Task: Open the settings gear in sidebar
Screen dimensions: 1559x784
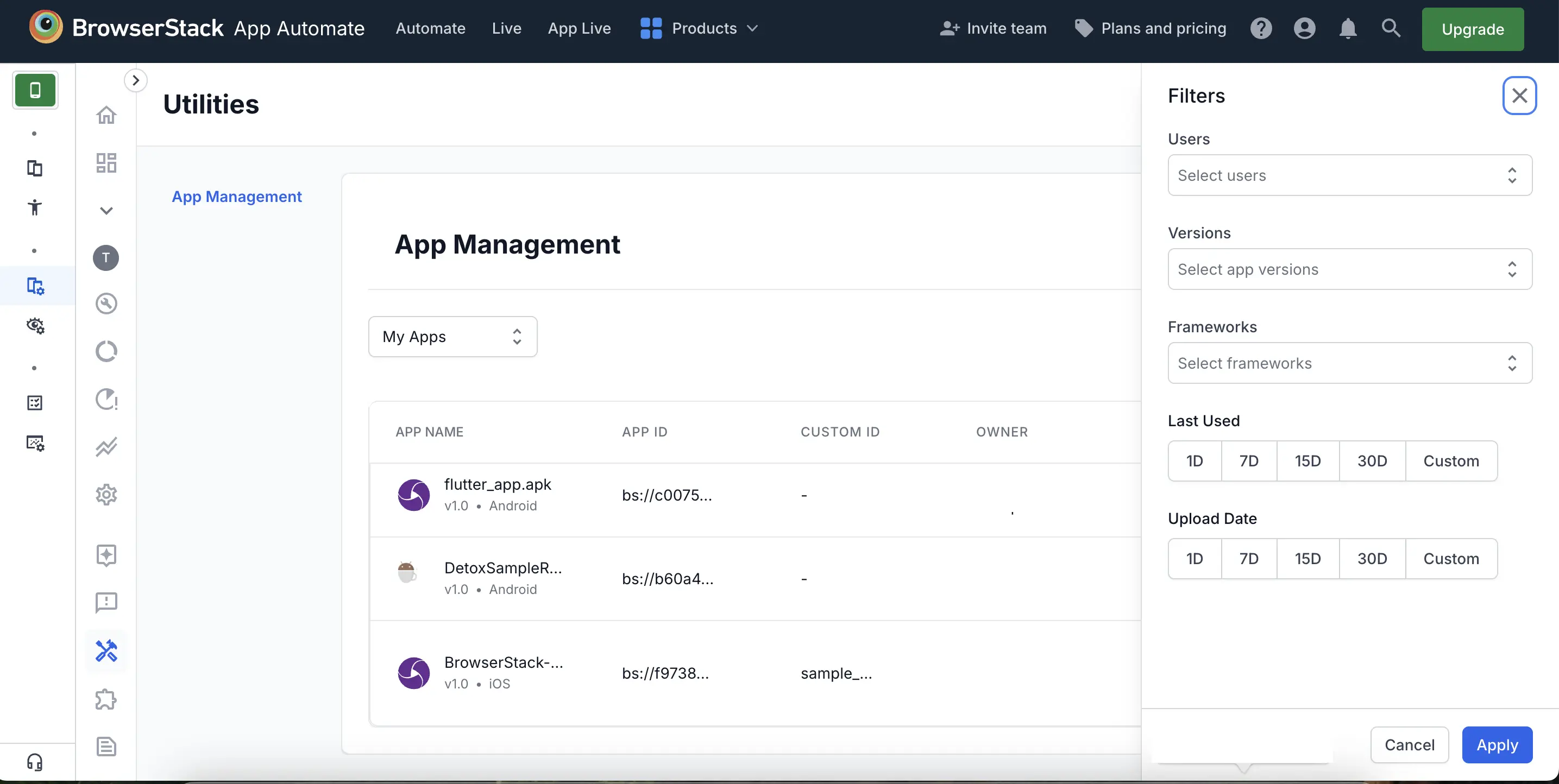Action: [x=106, y=494]
